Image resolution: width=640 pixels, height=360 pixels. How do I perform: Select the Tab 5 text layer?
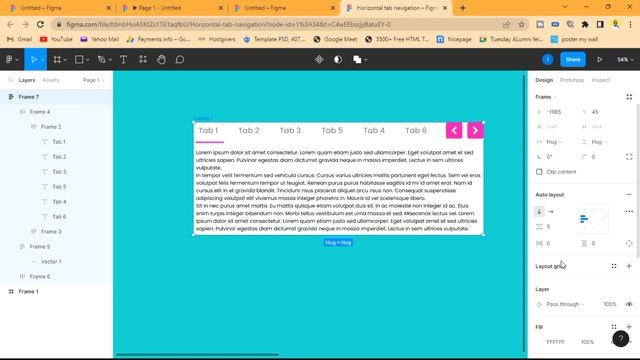(56, 187)
